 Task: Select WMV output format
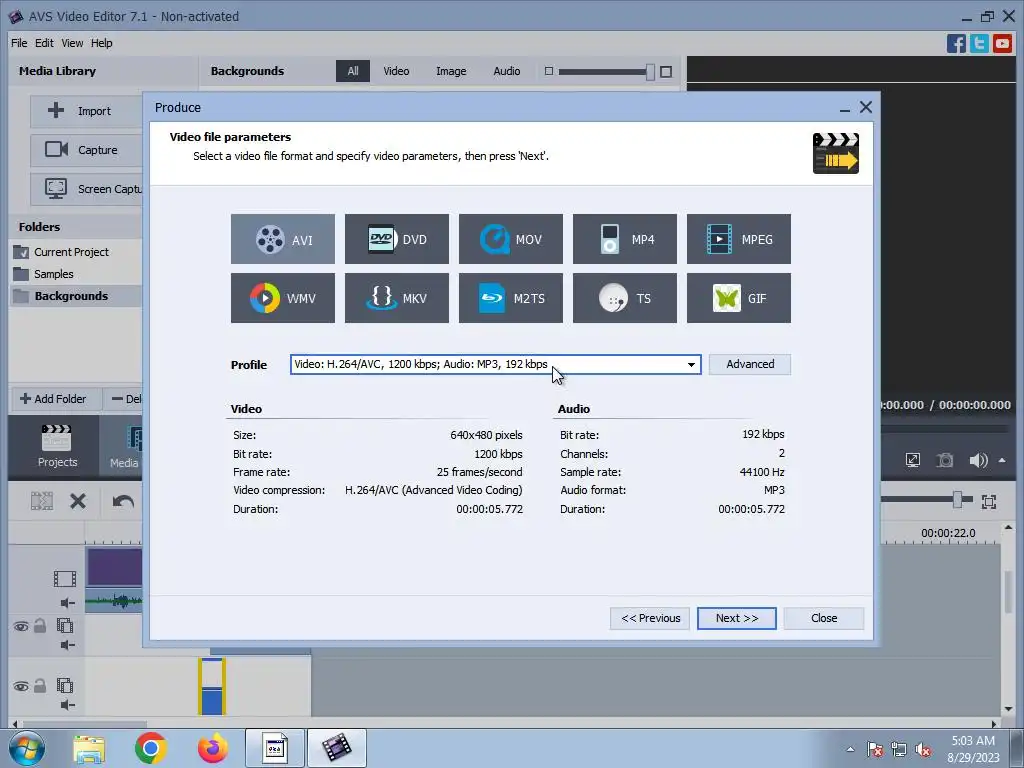point(282,298)
